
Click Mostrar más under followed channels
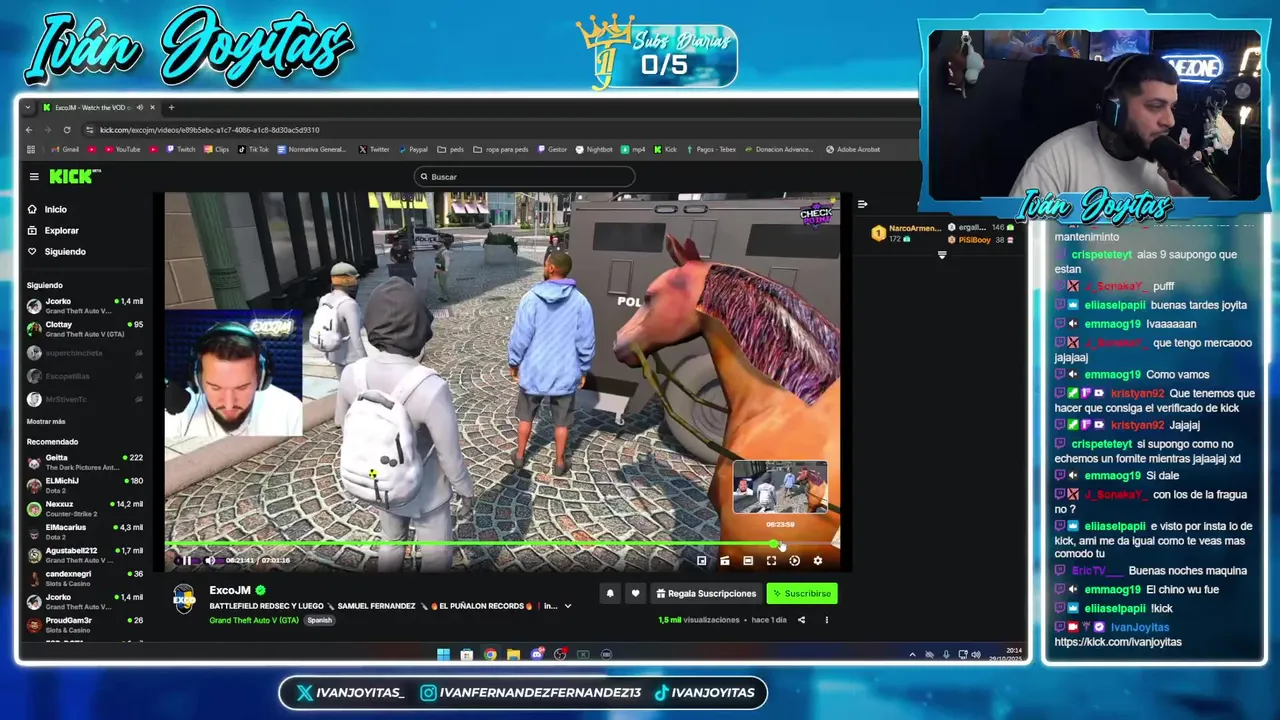click(x=46, y=422)
